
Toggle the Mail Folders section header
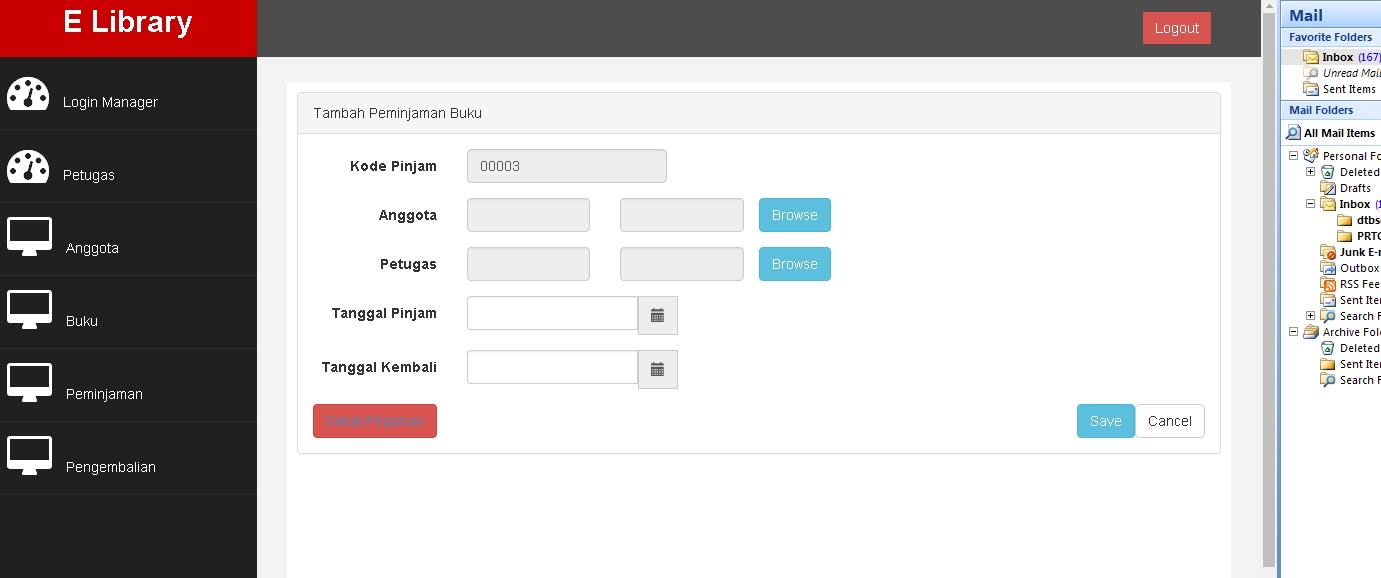[1332, 110]
